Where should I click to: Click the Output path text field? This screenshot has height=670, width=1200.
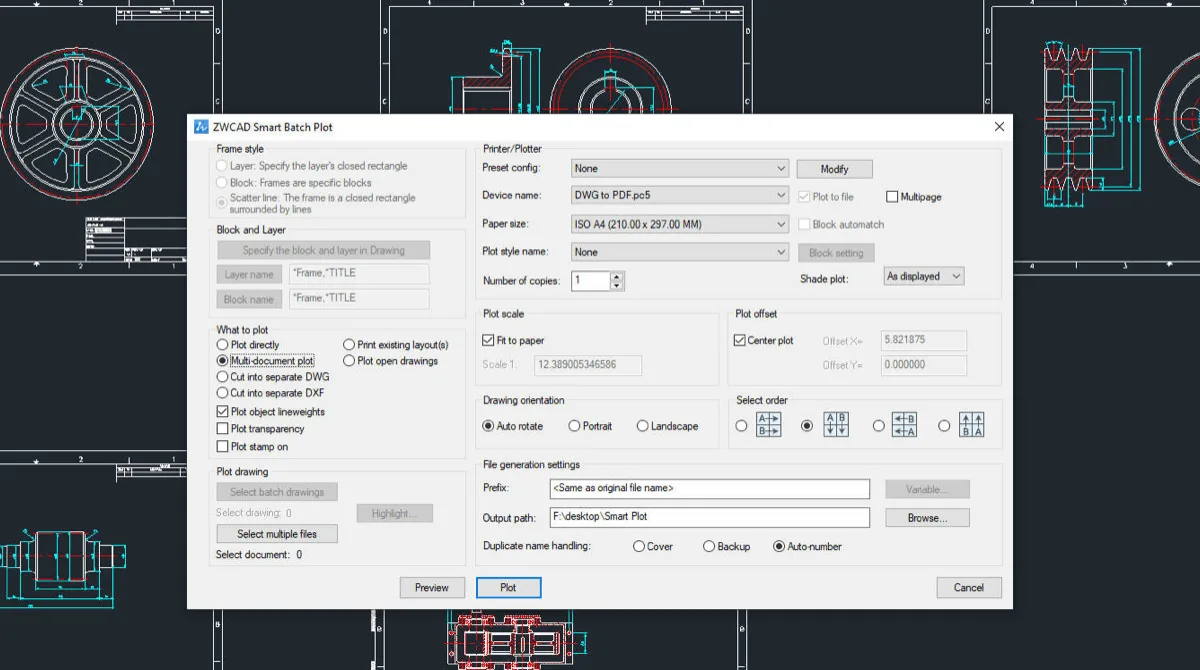pos(710,518)
